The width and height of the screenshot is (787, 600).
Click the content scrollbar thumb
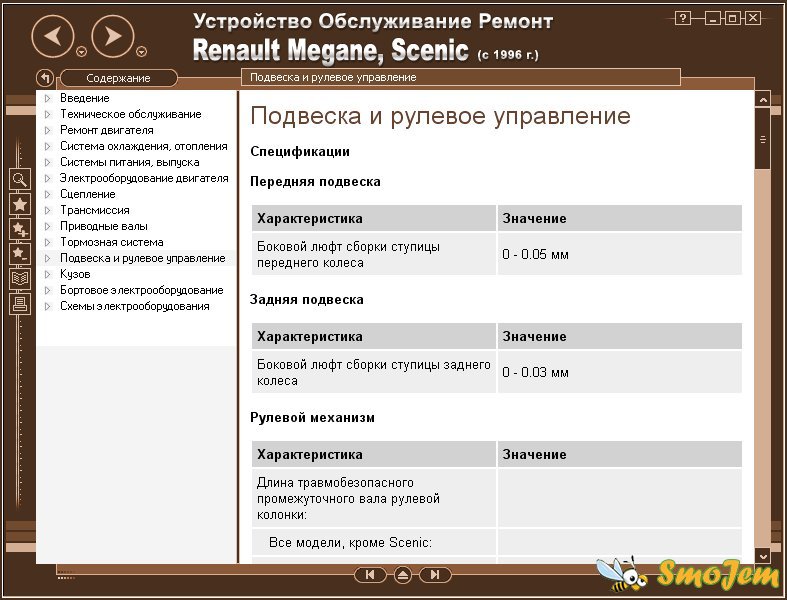click(763, 139)
